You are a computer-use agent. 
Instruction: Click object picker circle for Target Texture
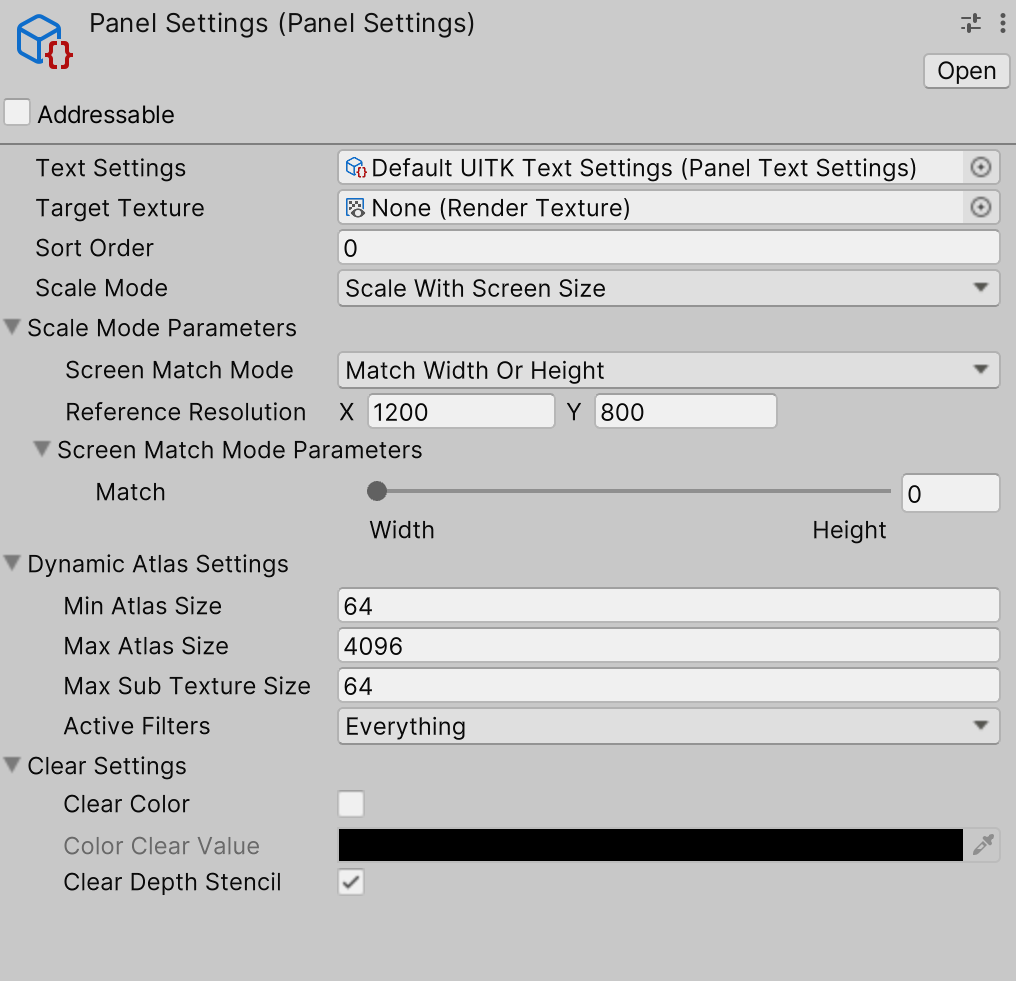pyautogui.click(x=981, y=208)
